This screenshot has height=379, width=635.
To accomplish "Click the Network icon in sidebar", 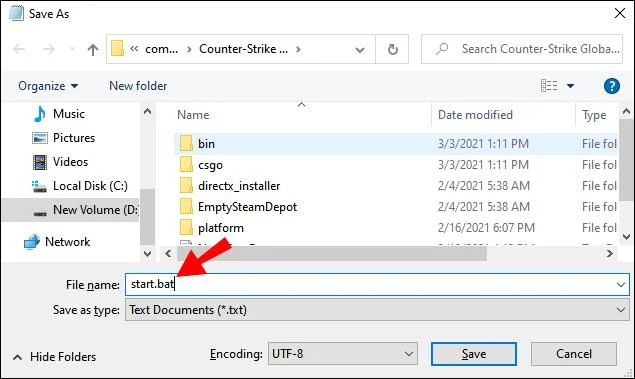I will tap(32, 242).
